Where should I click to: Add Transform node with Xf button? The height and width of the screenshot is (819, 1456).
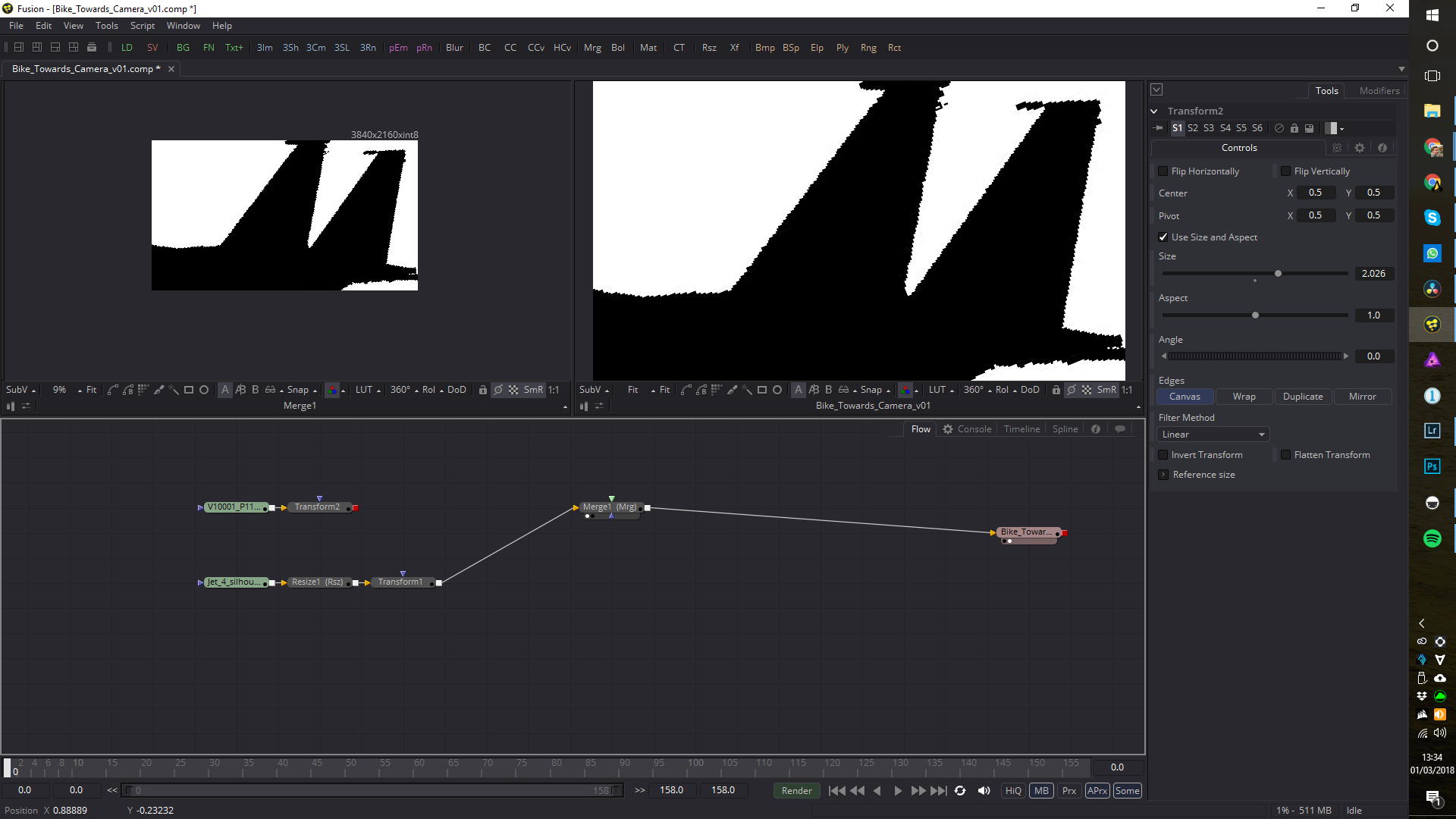[x=734, y=47]
